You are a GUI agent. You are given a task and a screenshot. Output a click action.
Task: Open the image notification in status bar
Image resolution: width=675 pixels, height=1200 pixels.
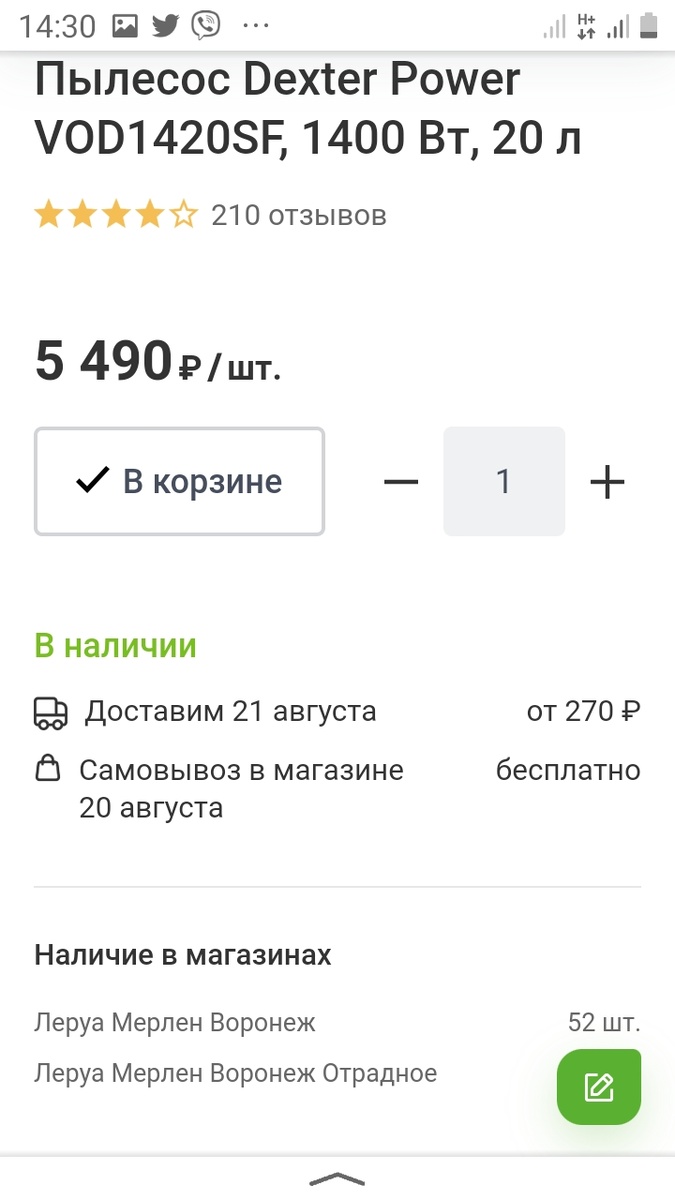pos(127,24)
